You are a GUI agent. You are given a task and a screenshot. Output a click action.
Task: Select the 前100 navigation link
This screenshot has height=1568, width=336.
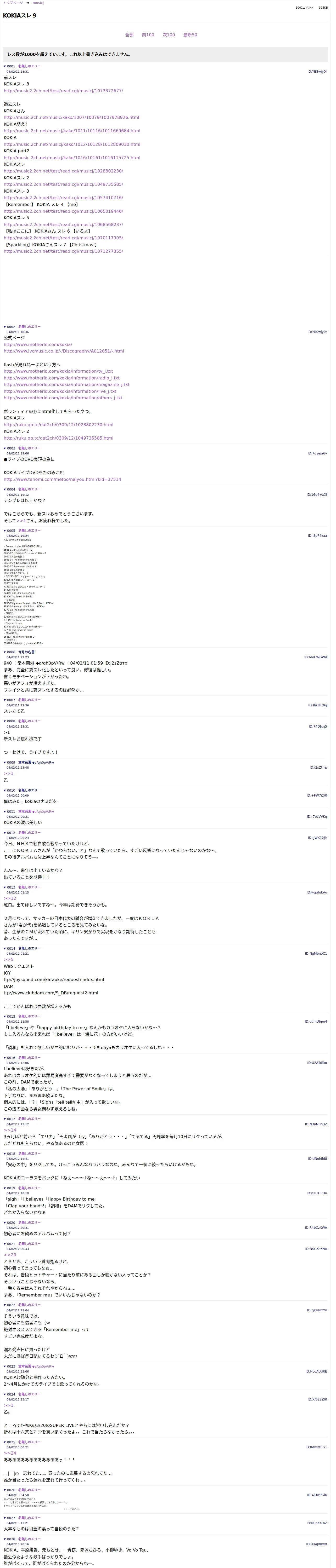(148, 35)
